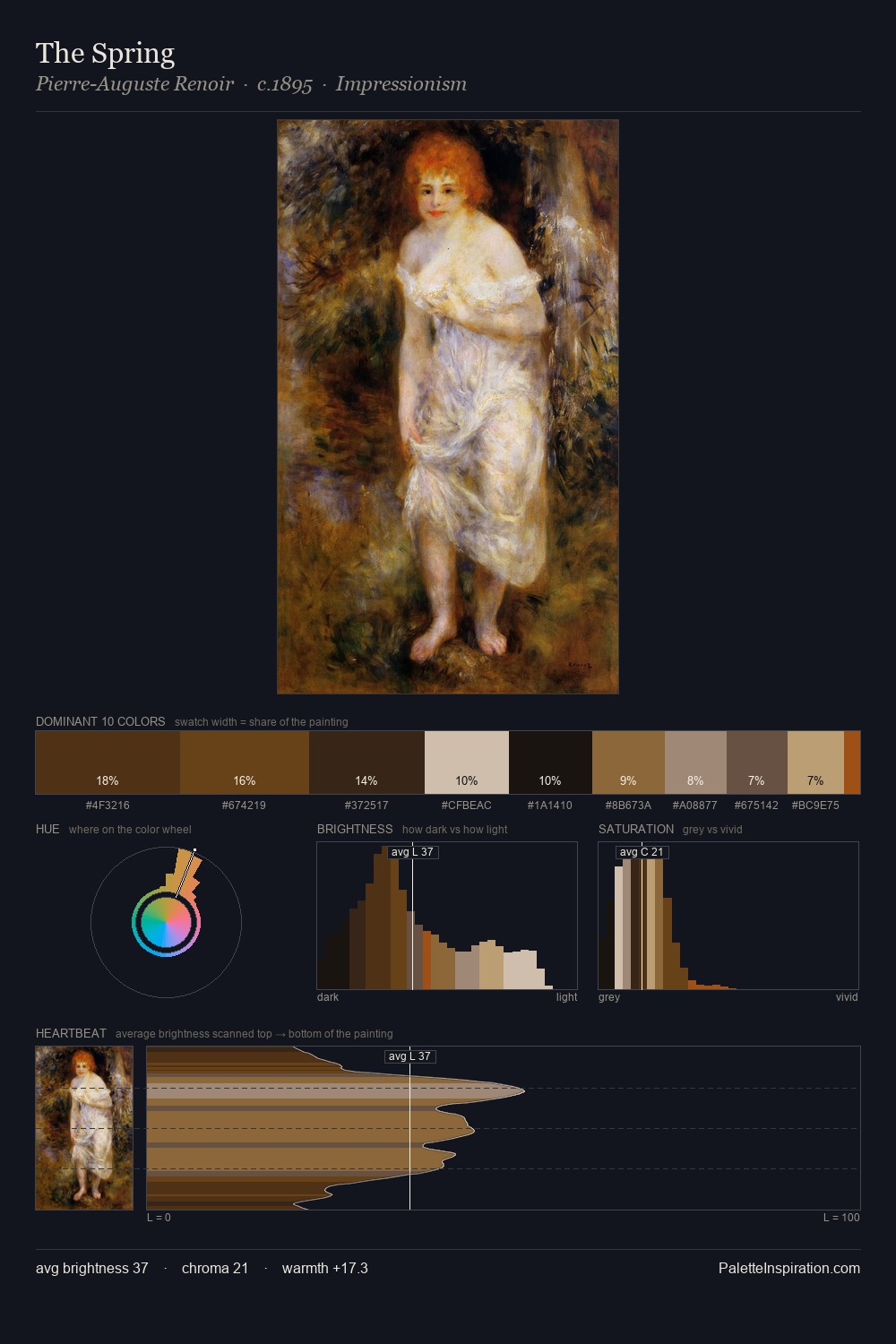Screen dimensions: 896x1344
Task: Click the caption 'swatch width = share of the painting'
Action: (262, 722)
